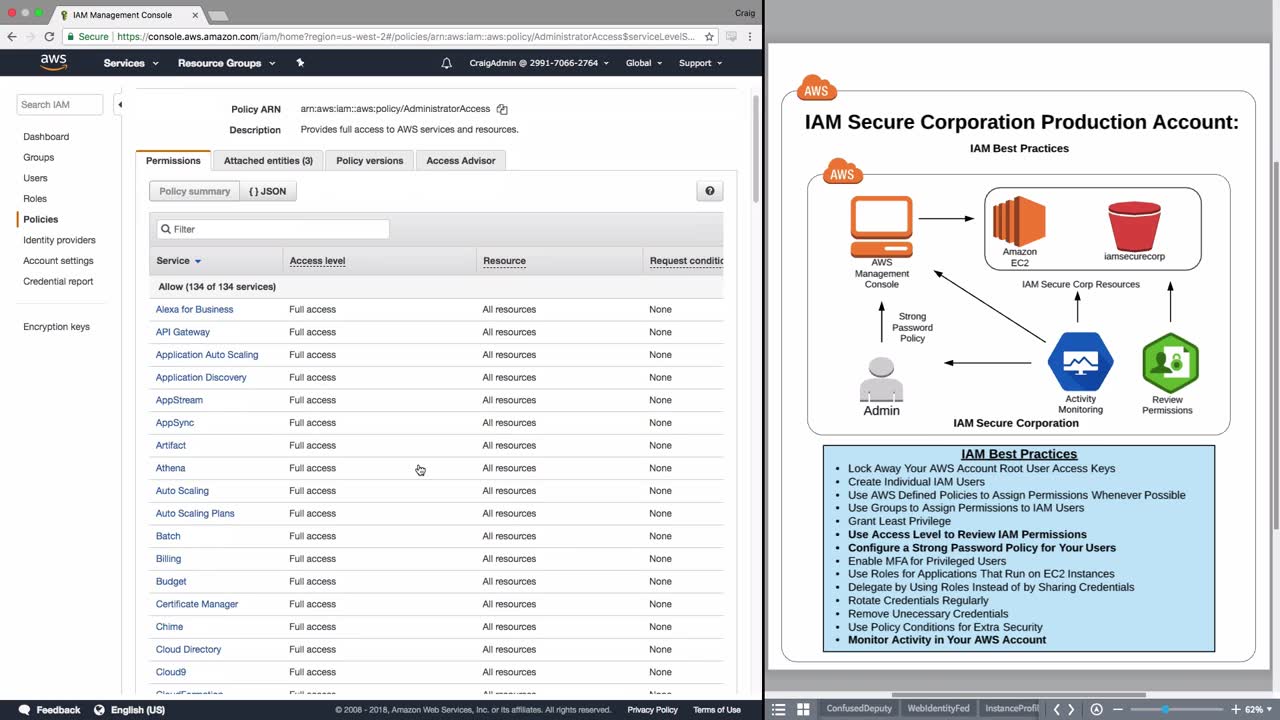Copy the Policy ARN with the copy icon
The image size is (1280, 720).
coord(502,109)
